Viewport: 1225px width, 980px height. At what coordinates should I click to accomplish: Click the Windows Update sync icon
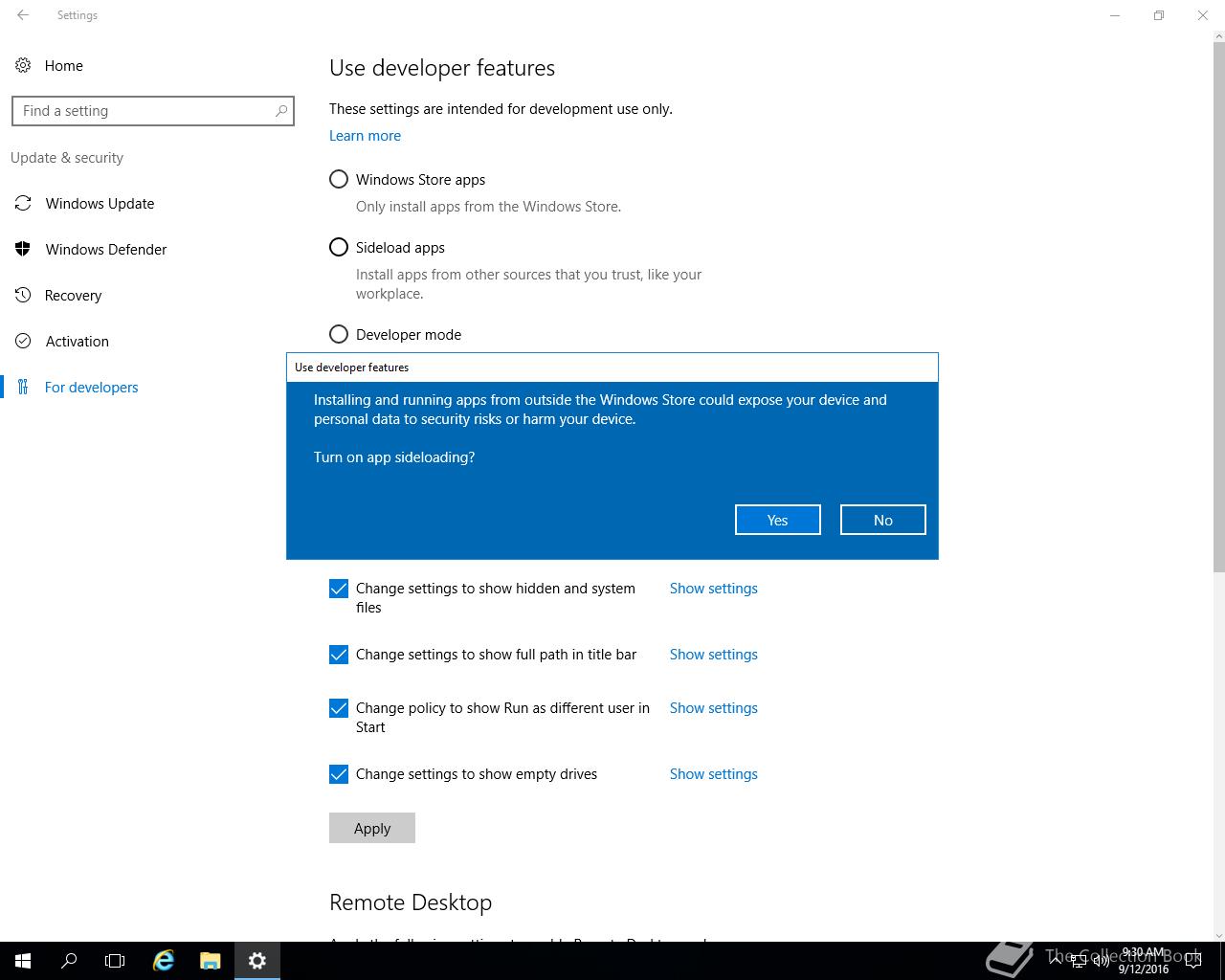click(23, 204)
